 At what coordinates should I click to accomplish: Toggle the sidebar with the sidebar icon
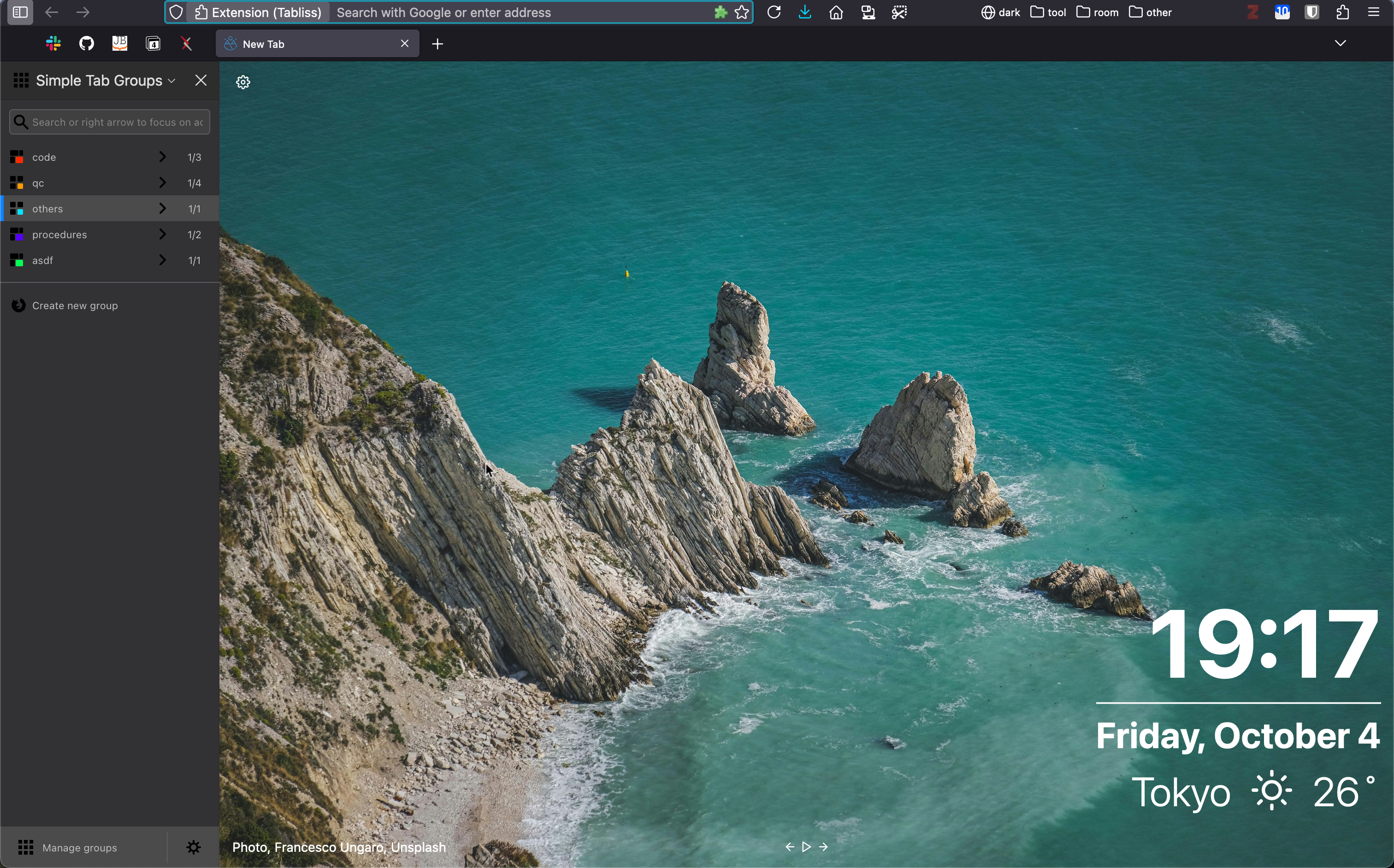tap(20, 12)
